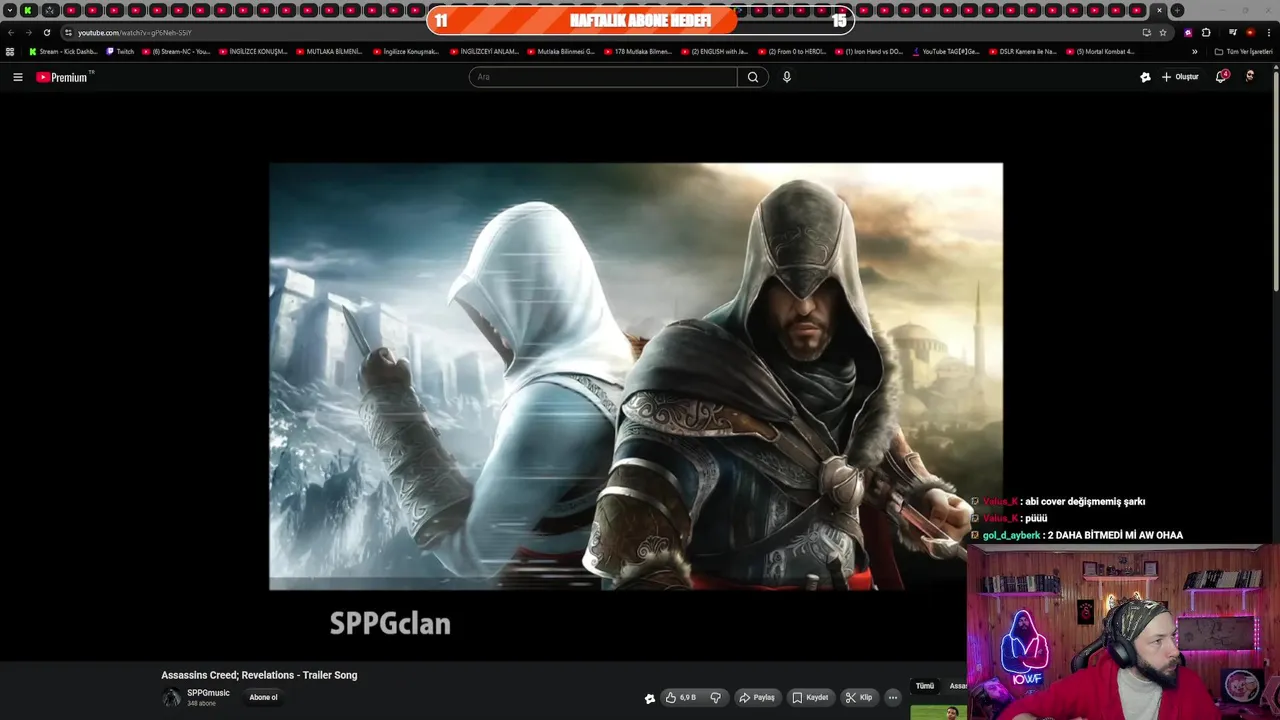Image resolution: width=1280 pixels, height=720 pixels.
Task: Open the İNGİLİZCE KONUŞM... bookmark
Action: 252,51
